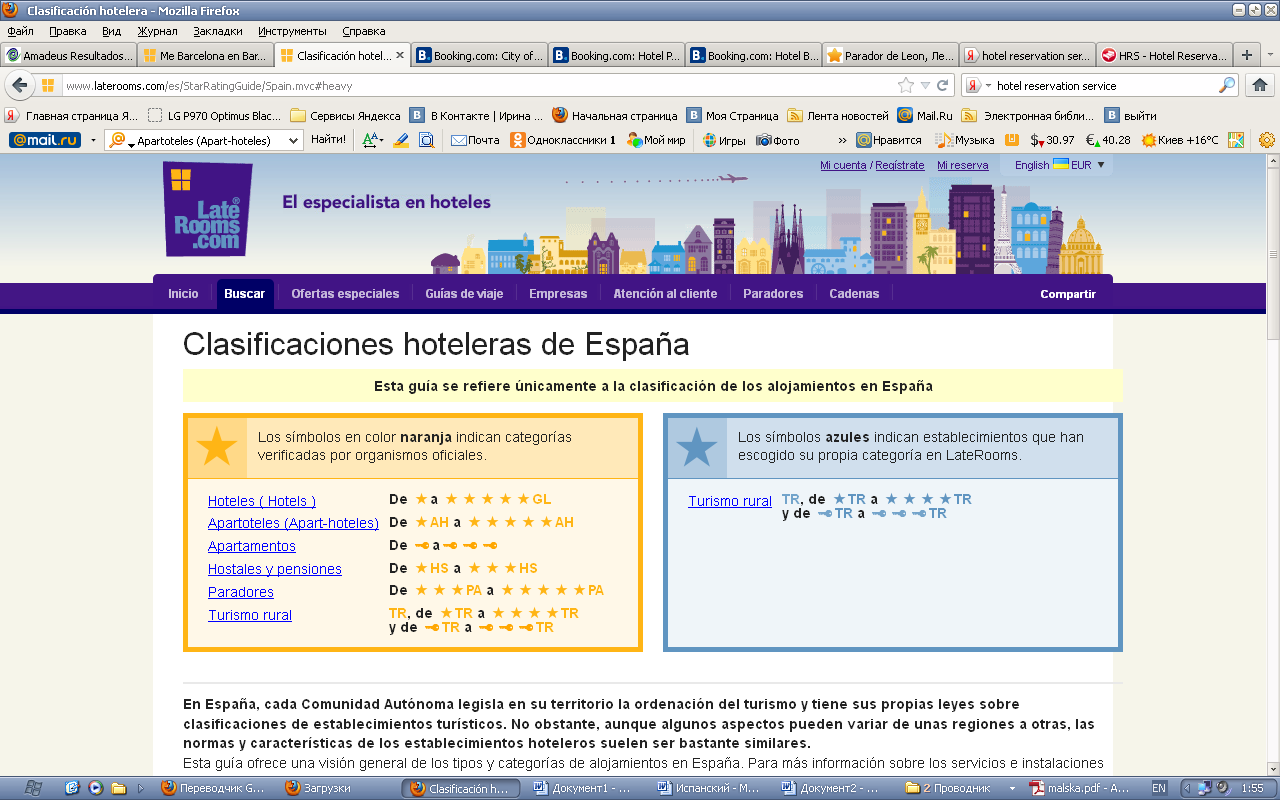Click the Нравится toolbar button
Viewport: 1280px width, 800px height.
click(890, 140)
